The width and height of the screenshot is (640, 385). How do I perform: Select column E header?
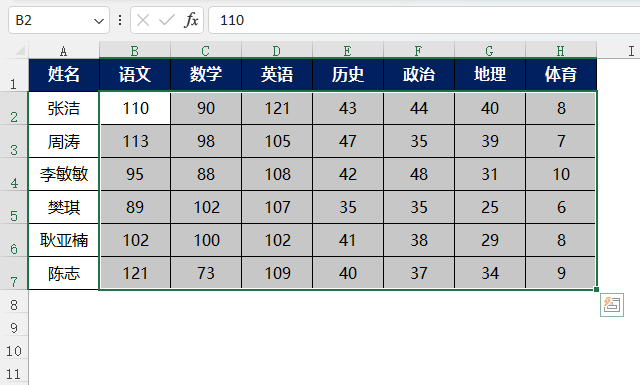(348, 51)
